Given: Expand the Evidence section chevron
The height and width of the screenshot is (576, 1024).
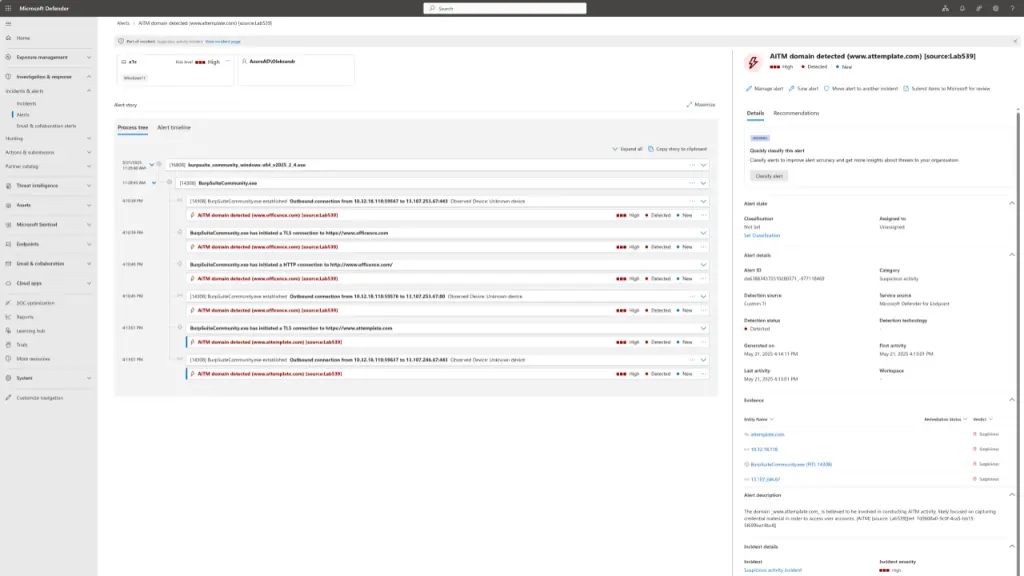Looking at the screenshot, I should [x=1011, y=401].
